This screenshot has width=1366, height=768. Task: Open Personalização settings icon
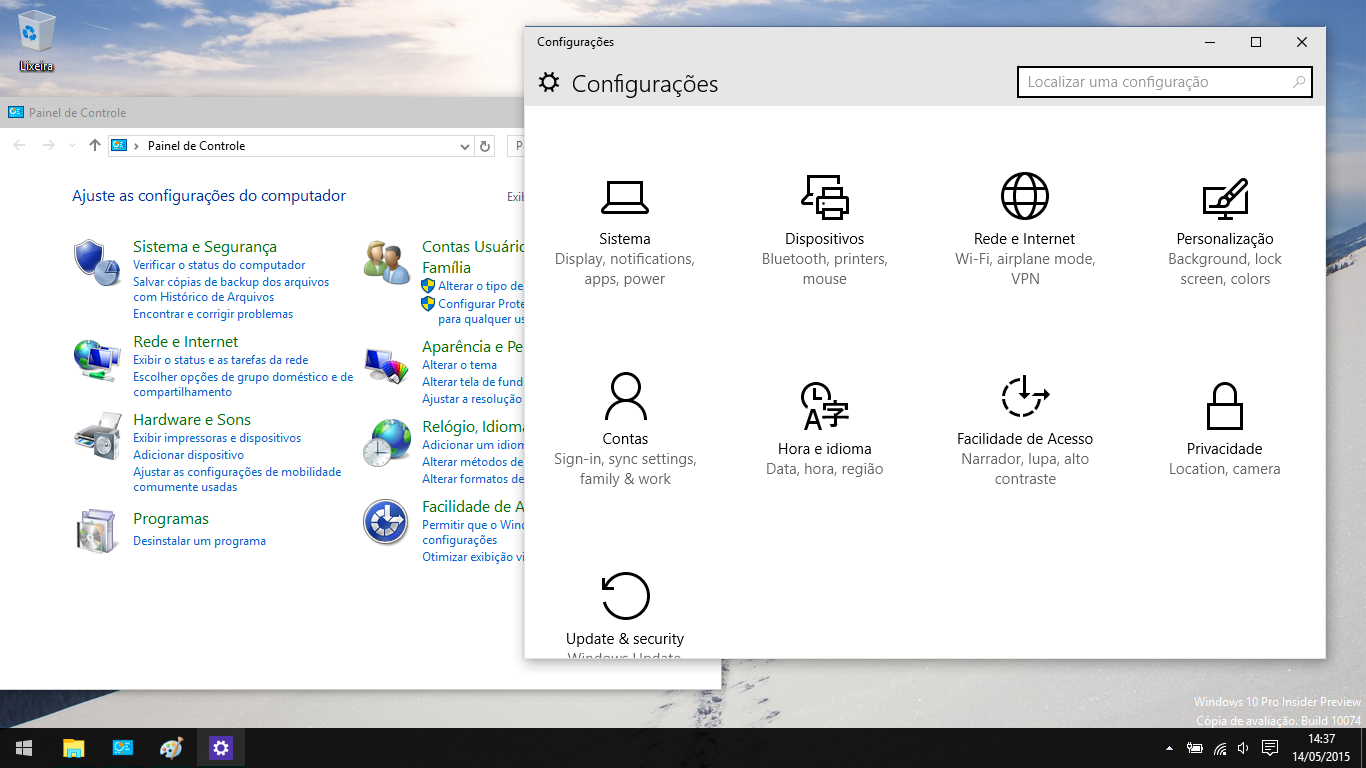pyautogui.click(x=1225, y=197)
